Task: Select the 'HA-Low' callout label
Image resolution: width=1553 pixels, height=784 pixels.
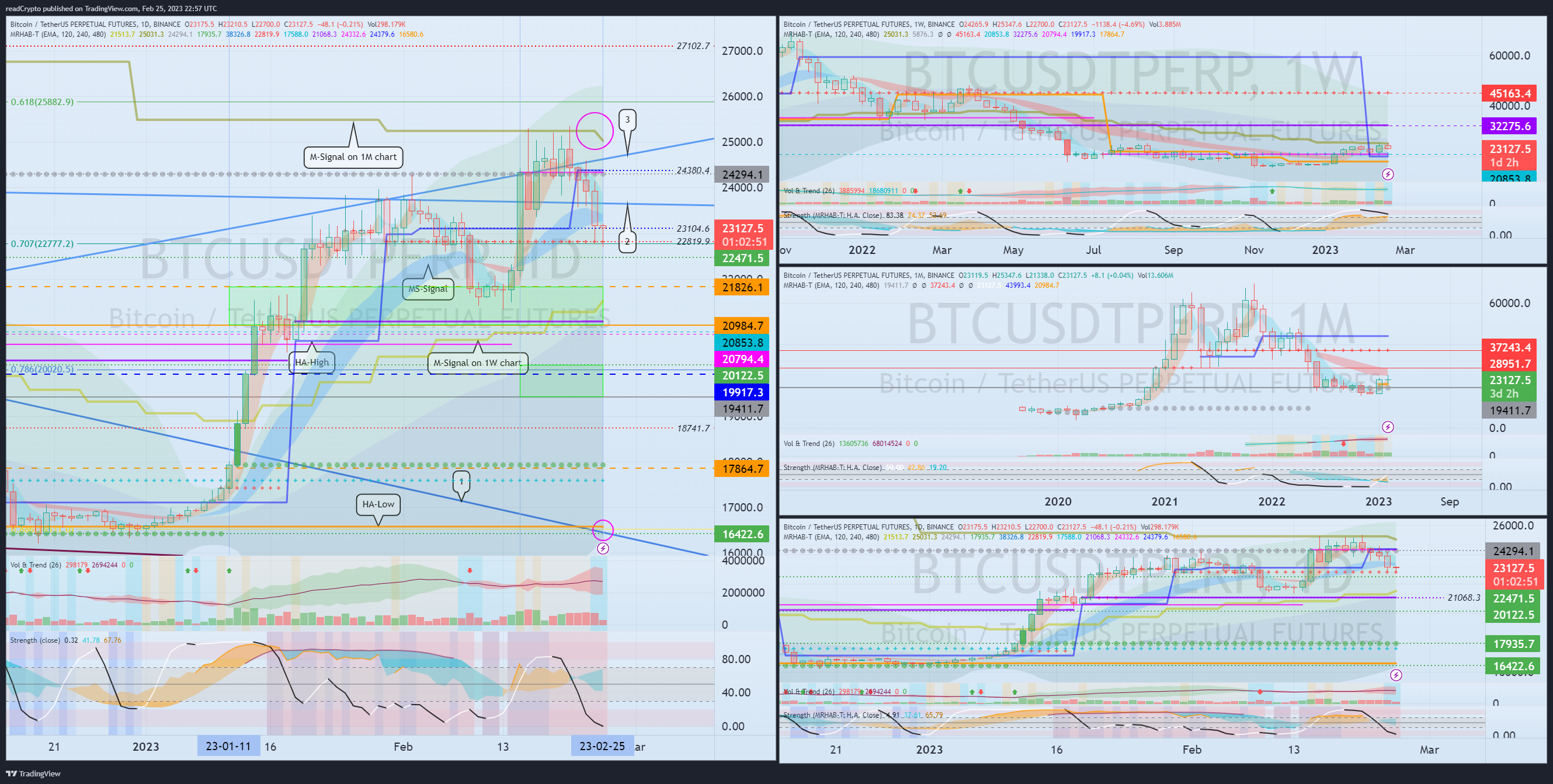Action: [378, 504]
